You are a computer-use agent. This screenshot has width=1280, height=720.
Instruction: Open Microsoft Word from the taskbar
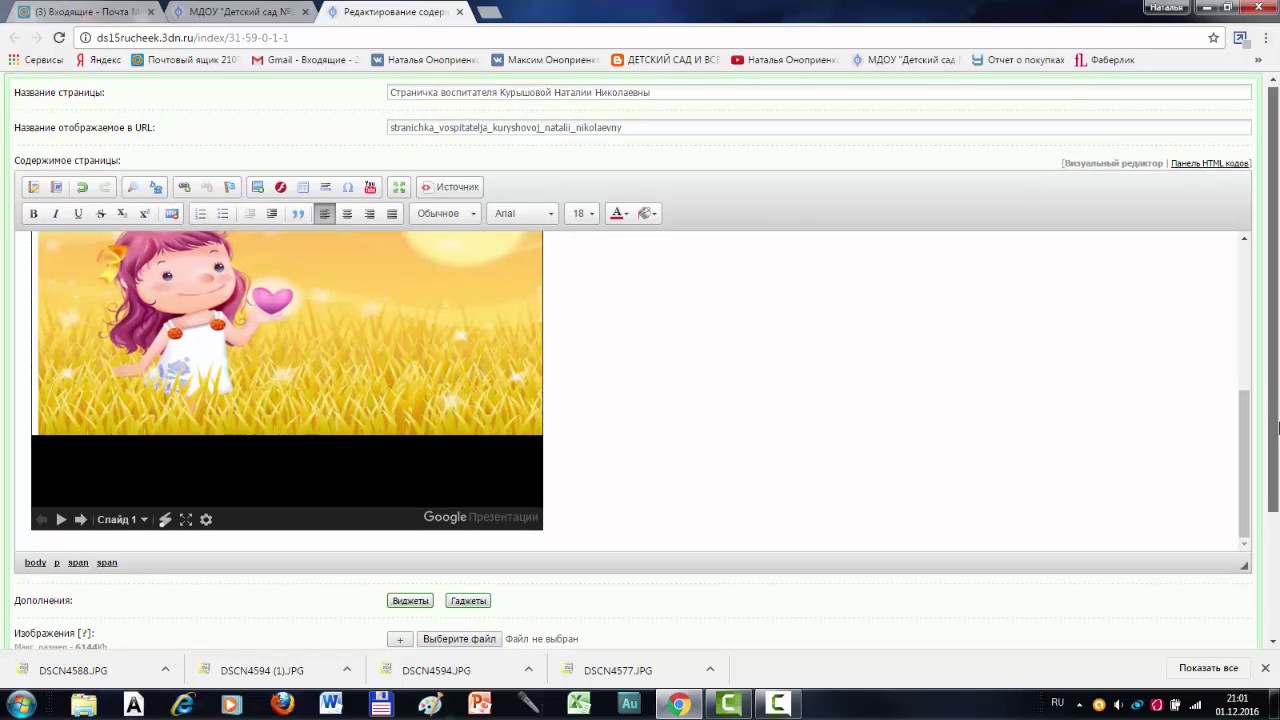(331, 704)
